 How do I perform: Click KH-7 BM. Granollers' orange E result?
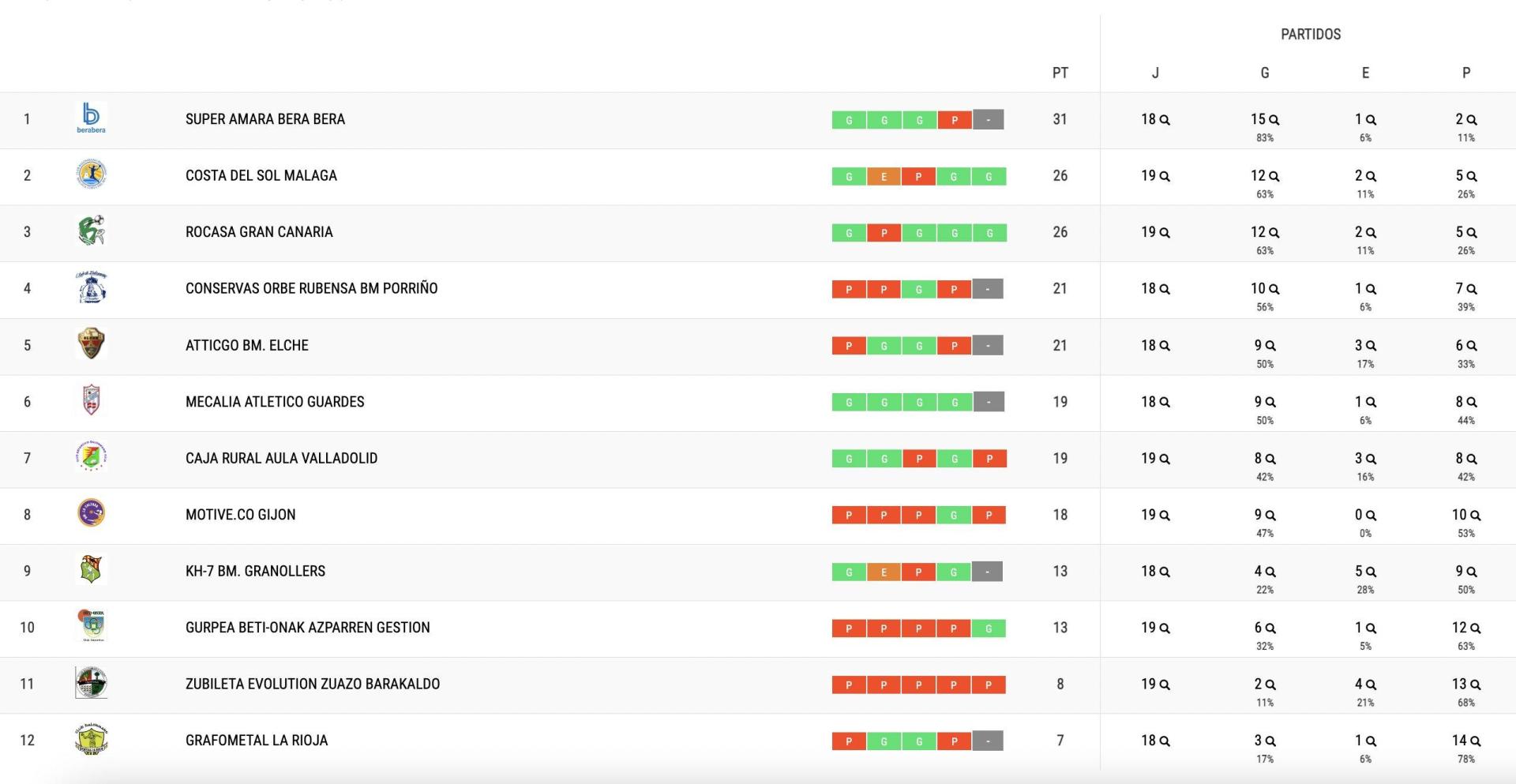[x=884, y=572]
